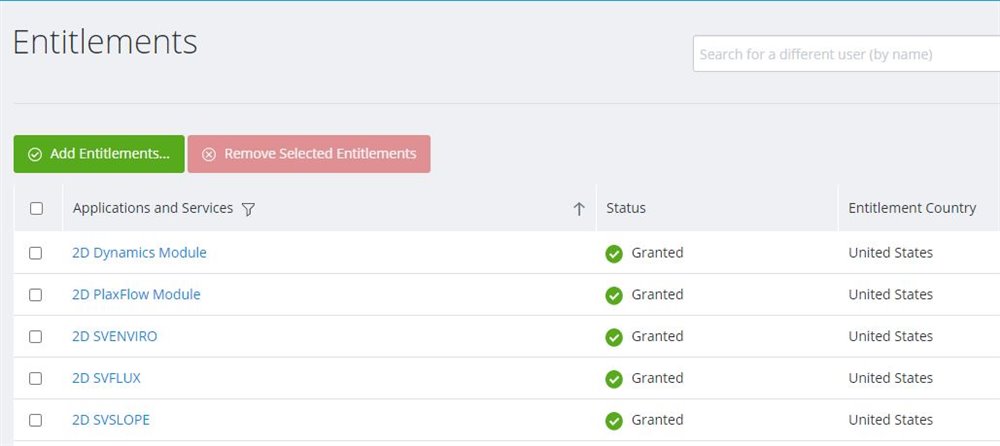1000x446 pixels.
Task: Focus the search for a different user field
Action: tap(845, 54)
